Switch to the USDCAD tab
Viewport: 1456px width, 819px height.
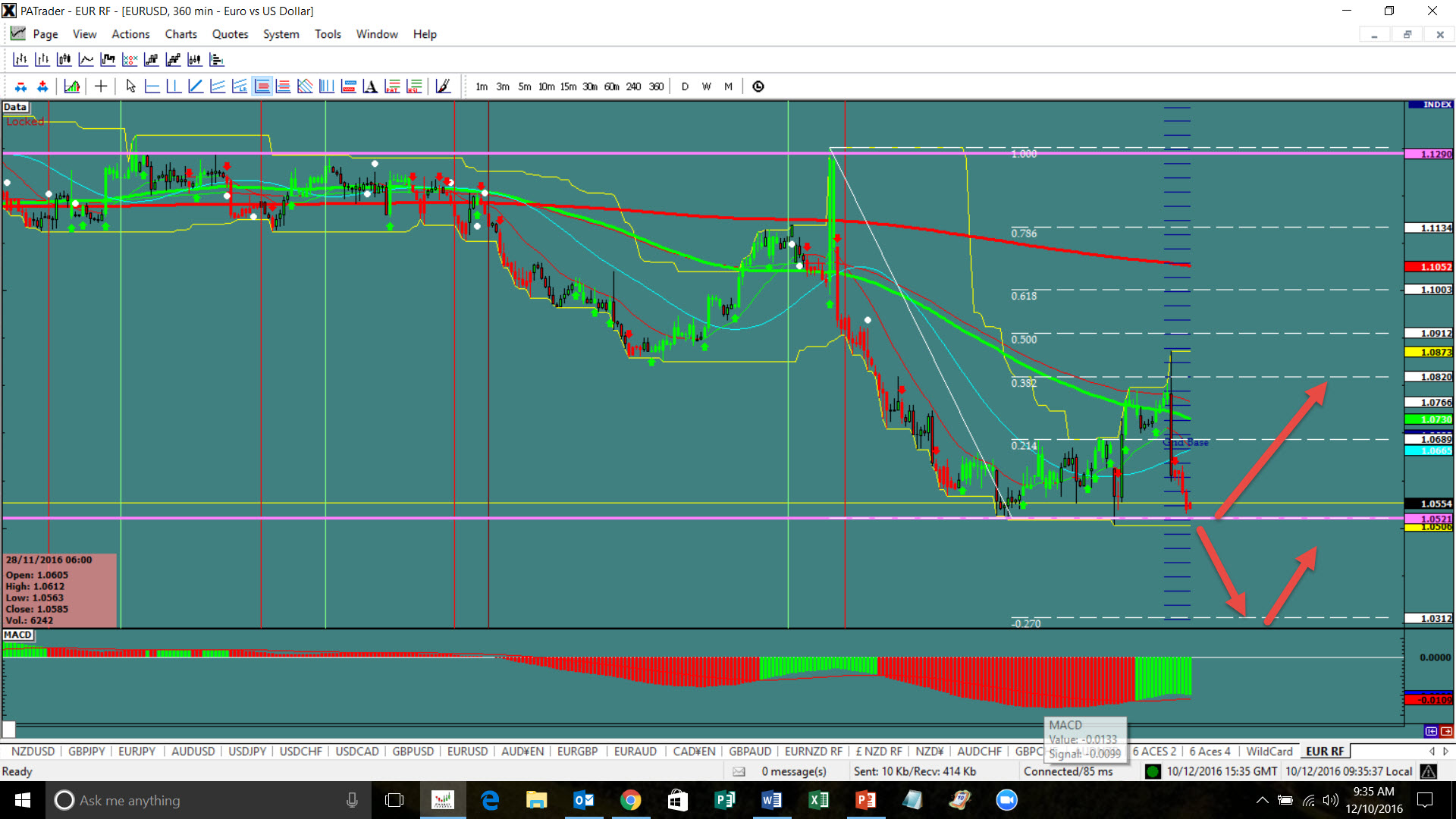pos(357,752)
